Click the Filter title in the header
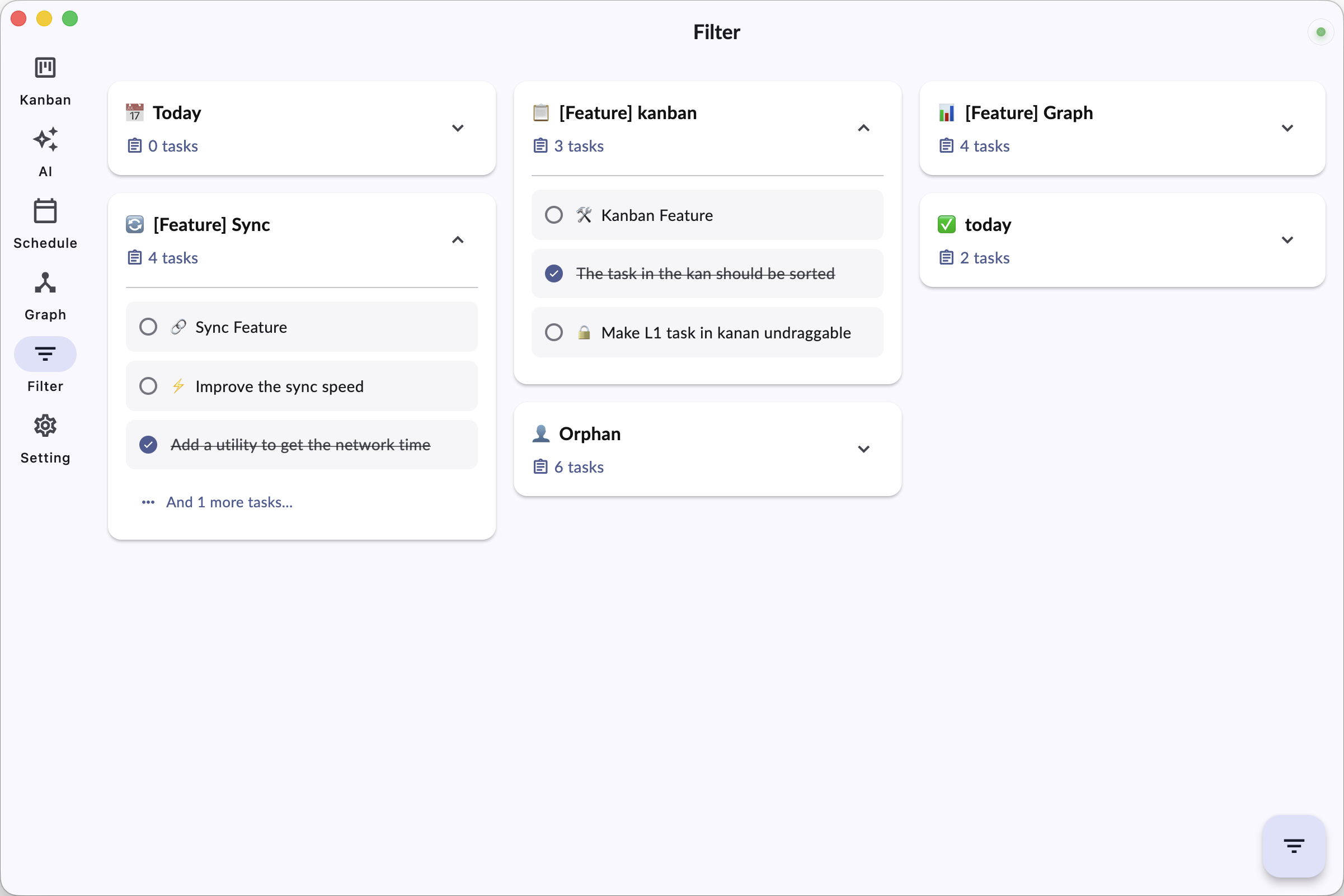Image resolution: width=1344 pixels, height=896 pixels. 716,32
